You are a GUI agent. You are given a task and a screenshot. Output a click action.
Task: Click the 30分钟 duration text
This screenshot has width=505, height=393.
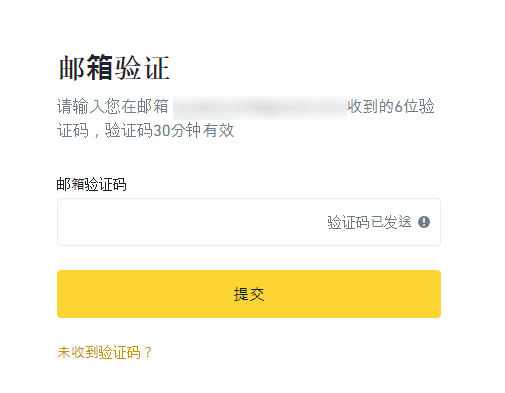pos(177,130)
